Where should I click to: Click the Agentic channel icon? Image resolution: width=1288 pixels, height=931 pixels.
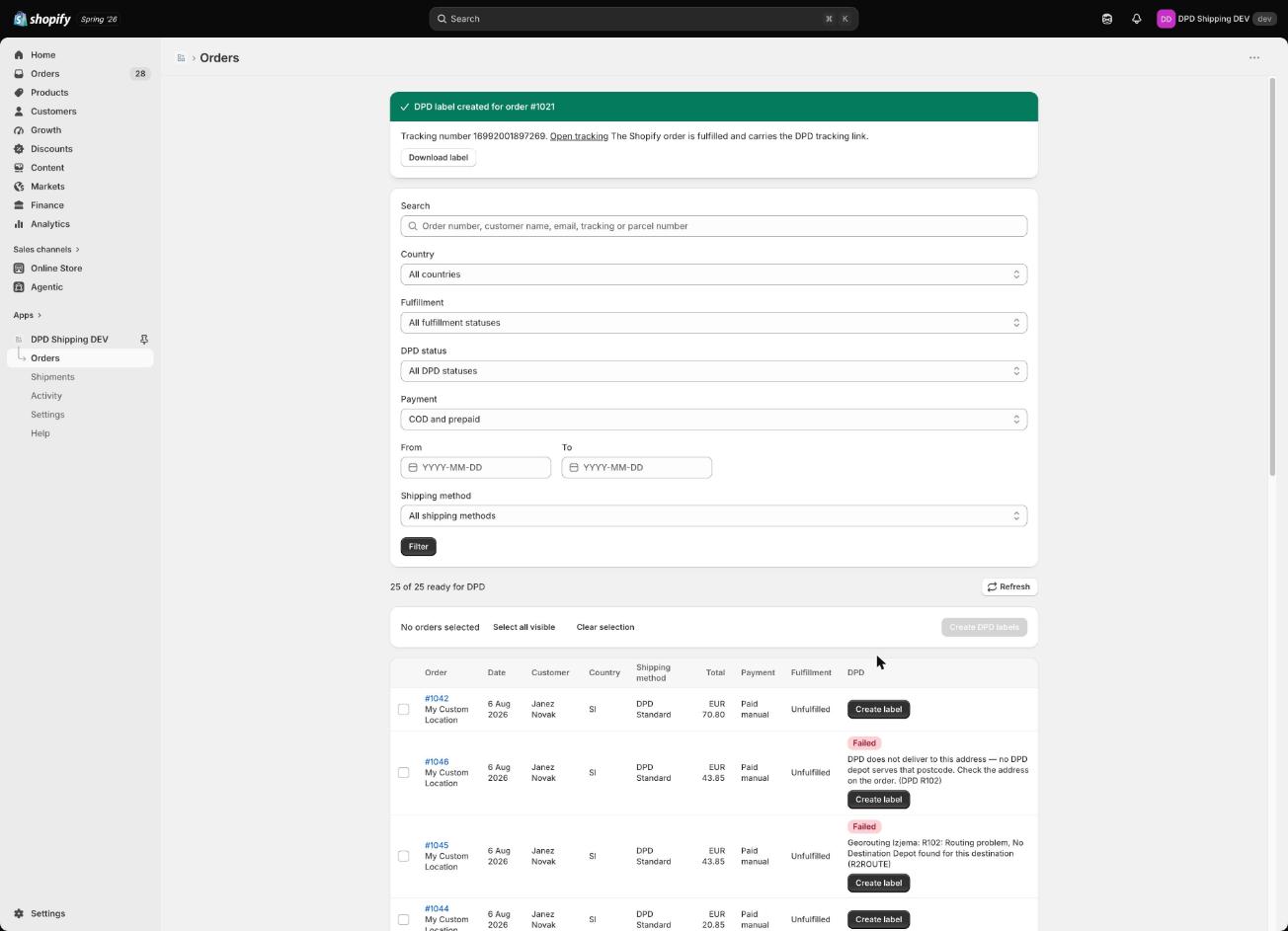[x=19, y=287]
